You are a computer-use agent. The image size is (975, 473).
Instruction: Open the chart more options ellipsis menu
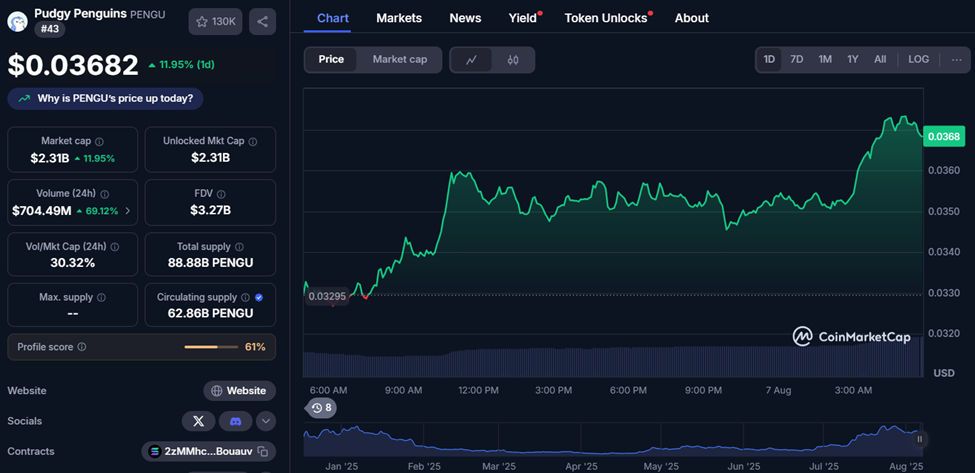pyautogui.click(x=957, y=60)
